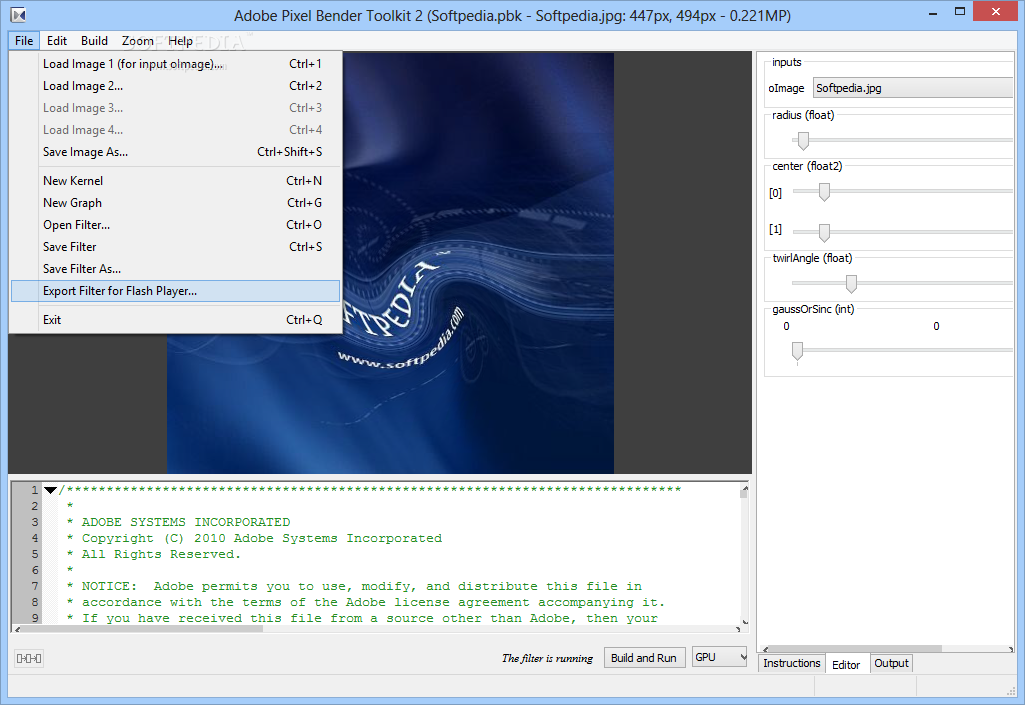The height and width of the screenshot is (705, 1025).
Task: Open the Build menu
Action: pos(94,41)
